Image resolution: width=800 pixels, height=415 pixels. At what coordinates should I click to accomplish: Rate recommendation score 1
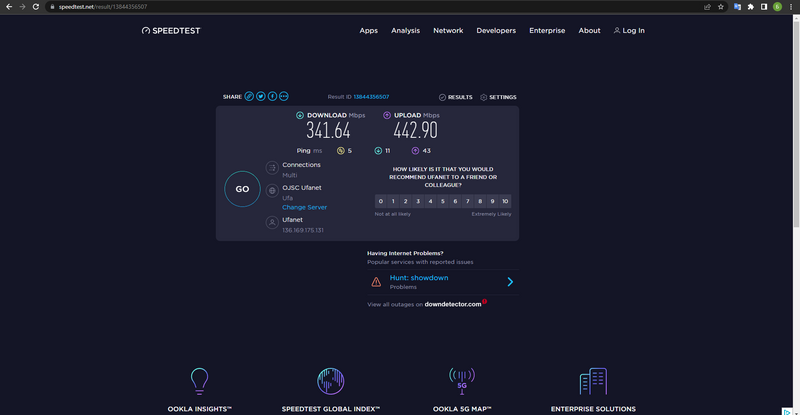(x=393, y=201)
